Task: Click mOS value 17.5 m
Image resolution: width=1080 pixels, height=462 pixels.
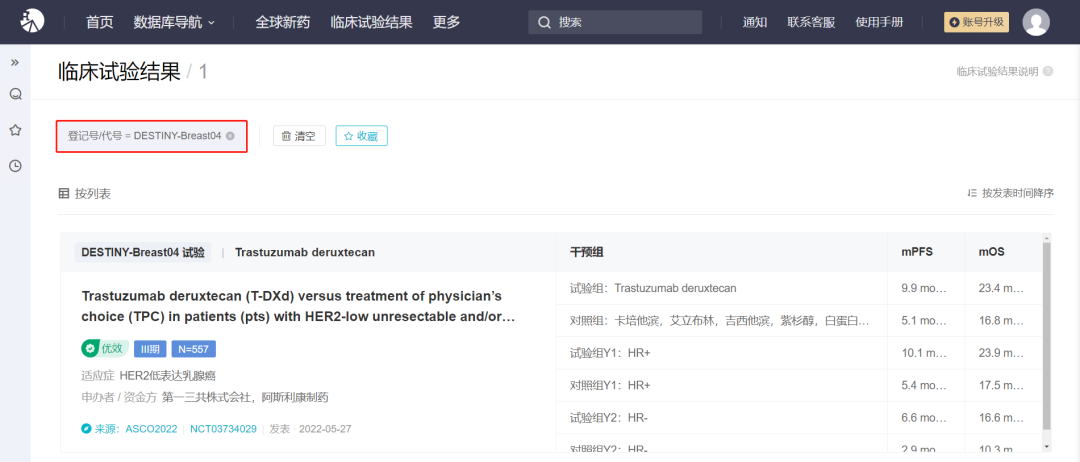Action: tap(1001, 385)
